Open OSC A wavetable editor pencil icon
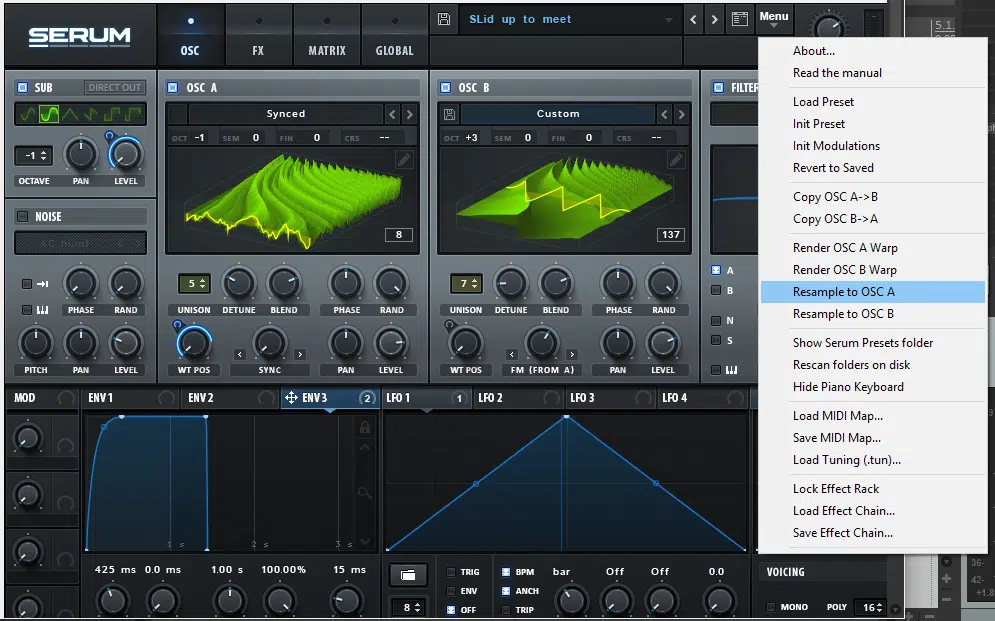Image resolution: width=995 pixels, height=621 pixels. click(404, 159)
